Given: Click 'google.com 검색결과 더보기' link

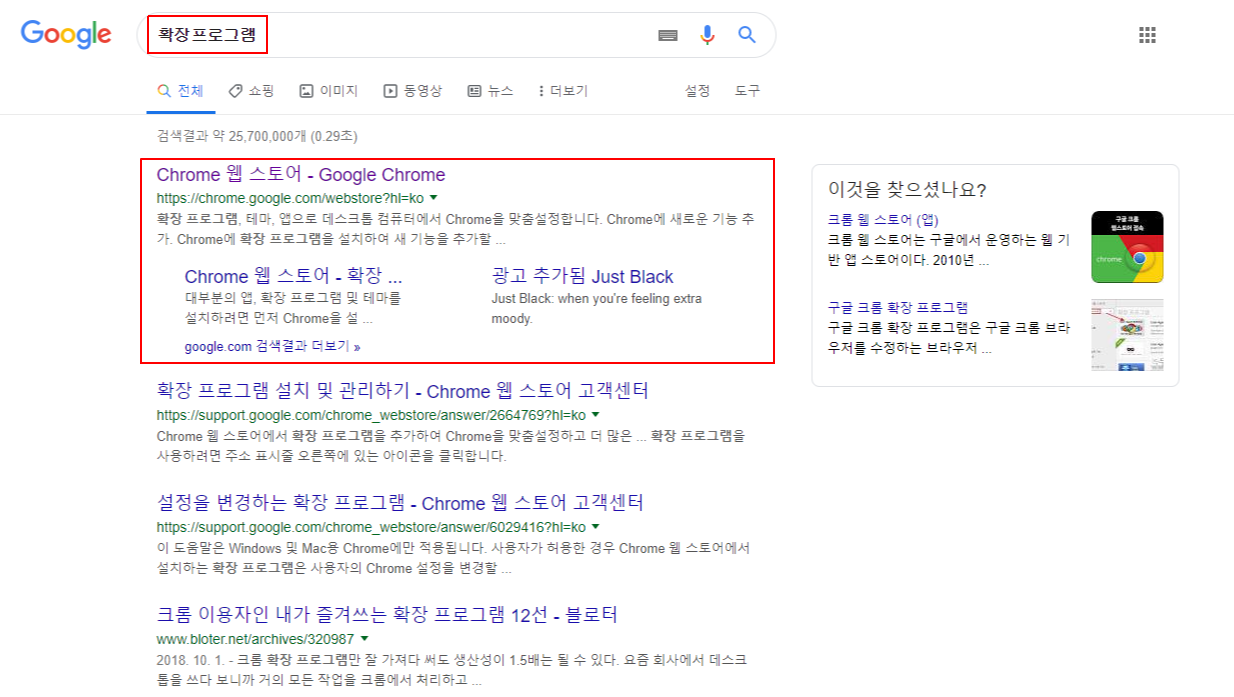Looking at the screenshot, I should click(x=272, y=347).
